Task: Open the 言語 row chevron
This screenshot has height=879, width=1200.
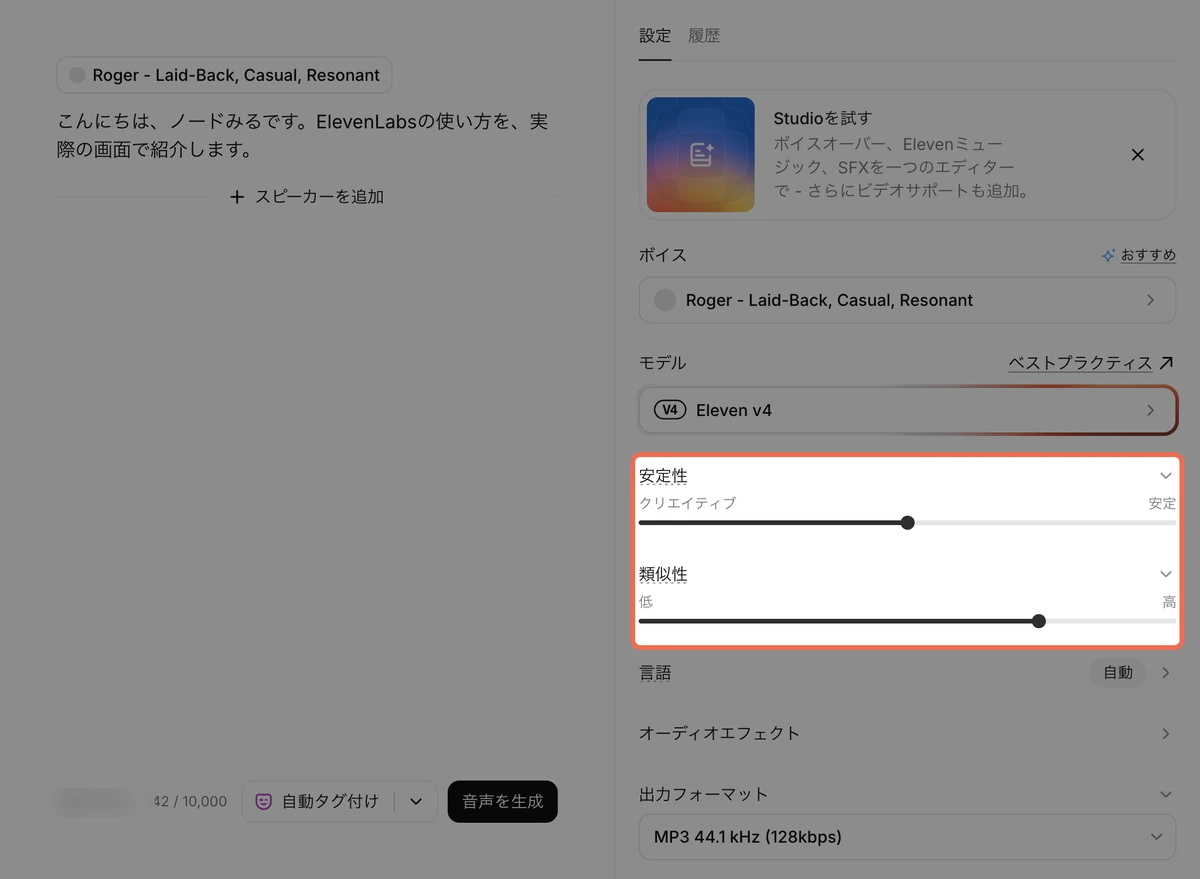Action: (x=1165, y=673)
